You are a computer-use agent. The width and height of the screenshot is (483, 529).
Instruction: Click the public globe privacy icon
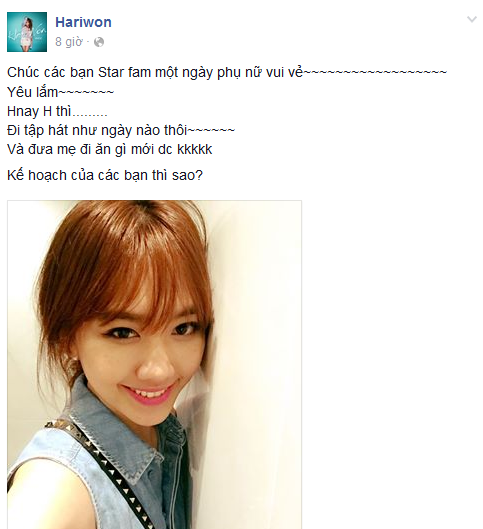point(99,42)
